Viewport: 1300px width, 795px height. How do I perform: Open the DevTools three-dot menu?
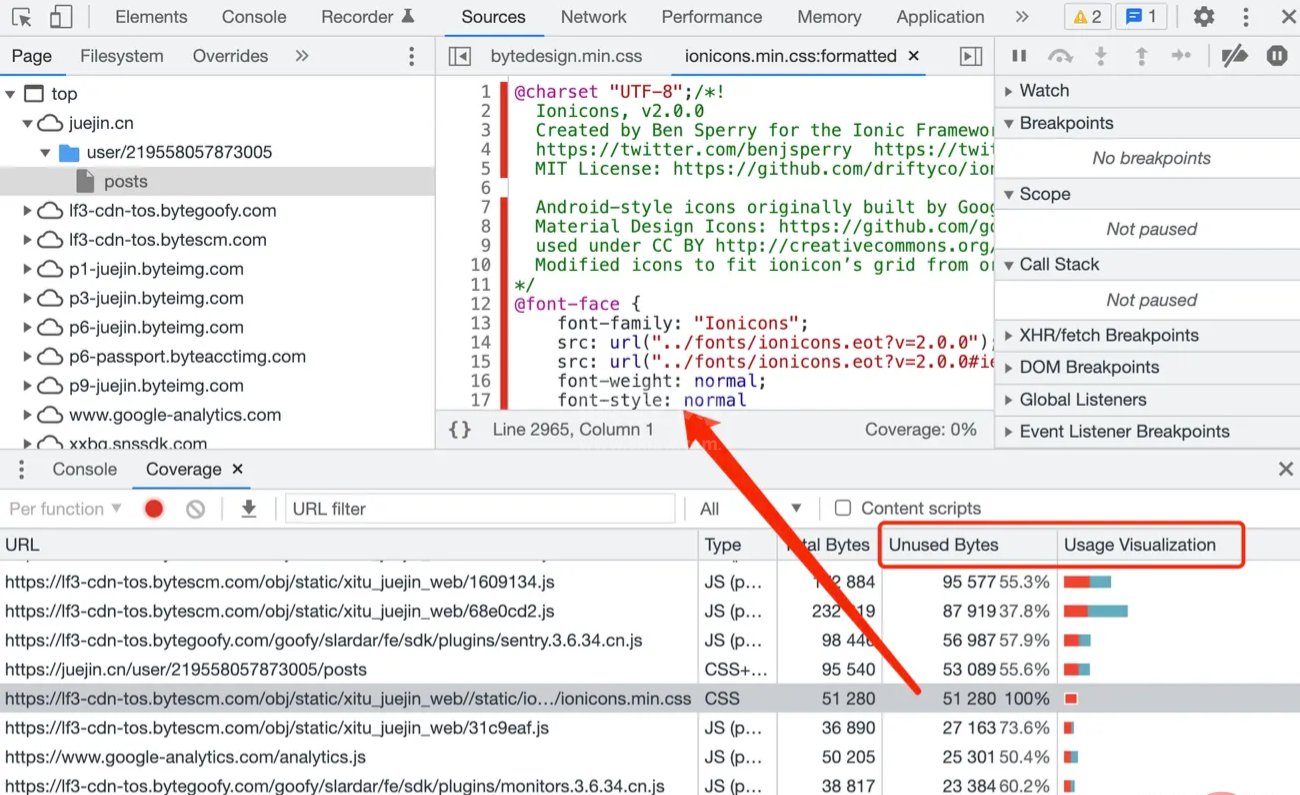pyautogui.click(x=1245, y=17)
